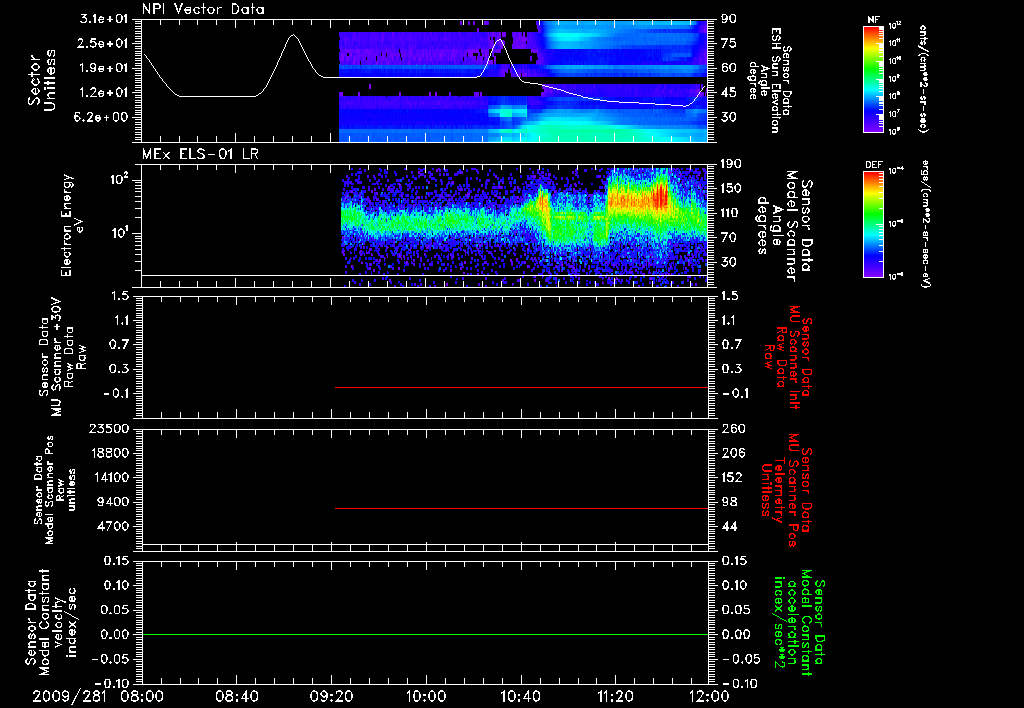Click the 152 telemetry axis value
Screen dimensions: 1024x708
tap(732, 477)
